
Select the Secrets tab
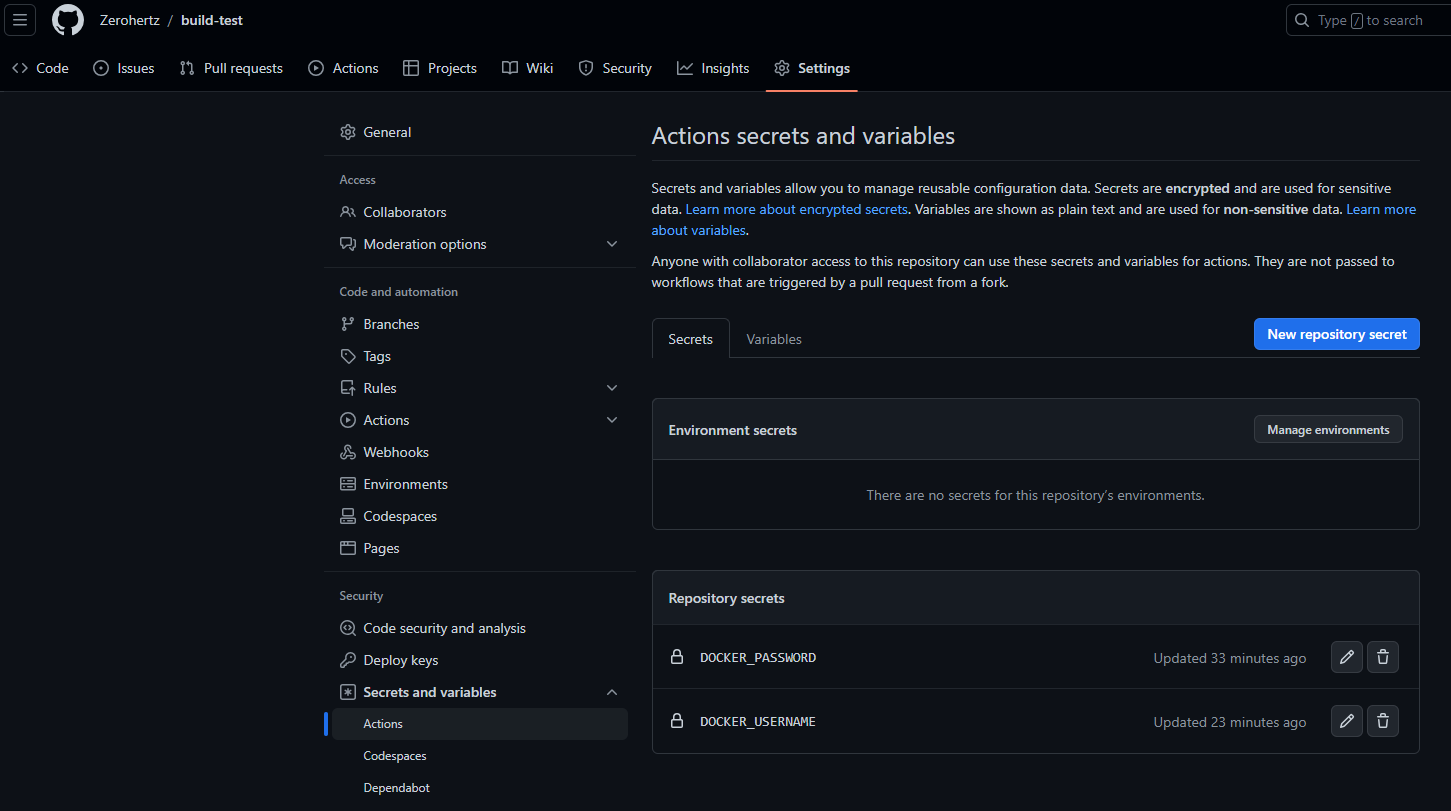tap(691, 339)
